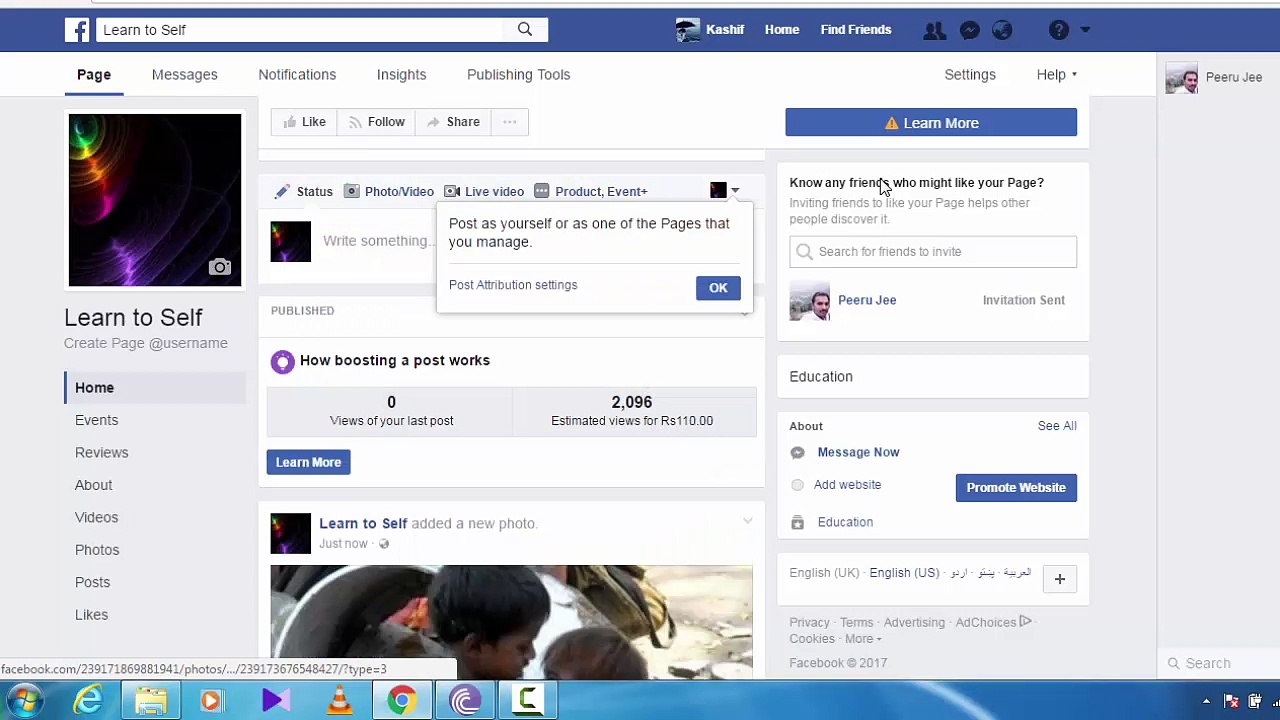Click the Product, Event+ icon
The width and height of the screenshot is (1280, 720).
[x=542, y=191]
